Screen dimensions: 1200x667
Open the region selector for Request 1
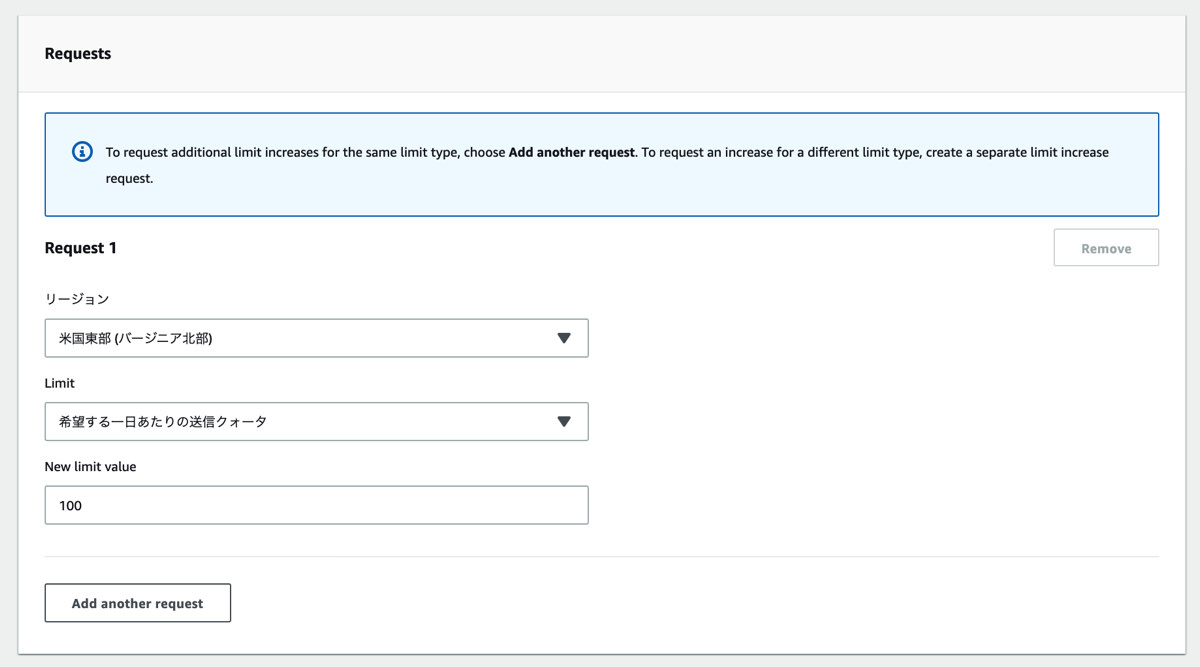pos(315,337)
